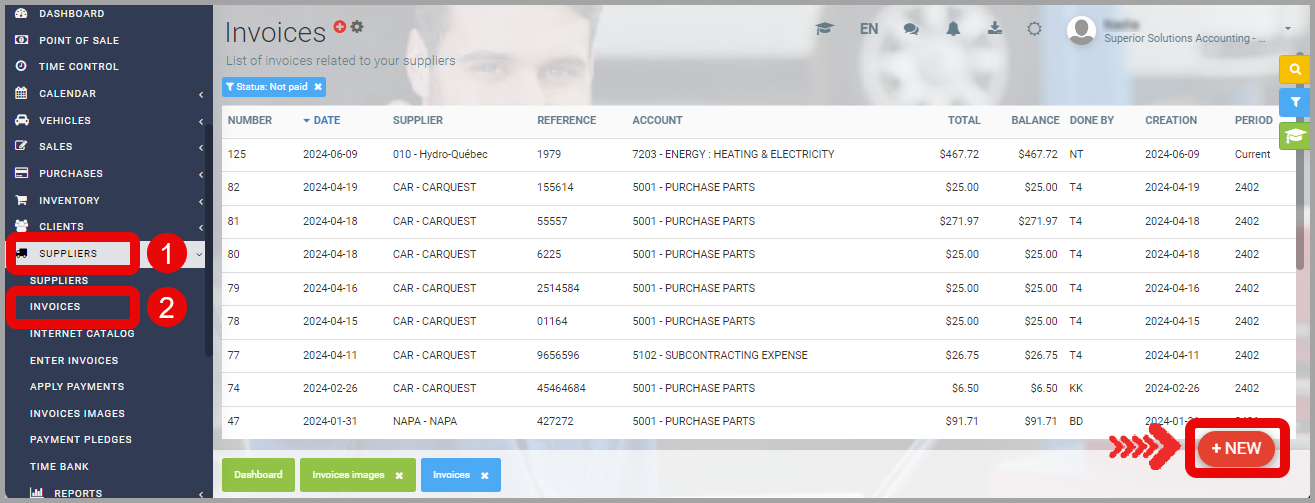The height and width of the screenshot is (503, 1315).
Task: Open the user account dropdown arrow
Action: coord(1288,30)
